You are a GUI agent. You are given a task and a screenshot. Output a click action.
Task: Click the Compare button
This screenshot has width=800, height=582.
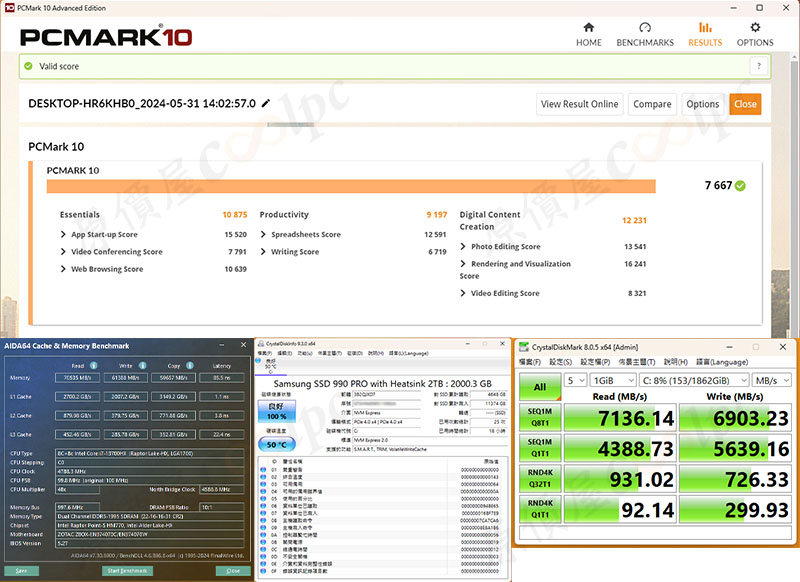[x=652, y=104]
